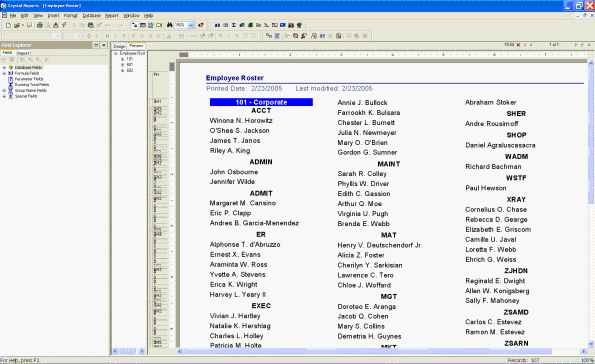Click the binoculars Find icon
595x364 pixels.
(x=170, y=25)
